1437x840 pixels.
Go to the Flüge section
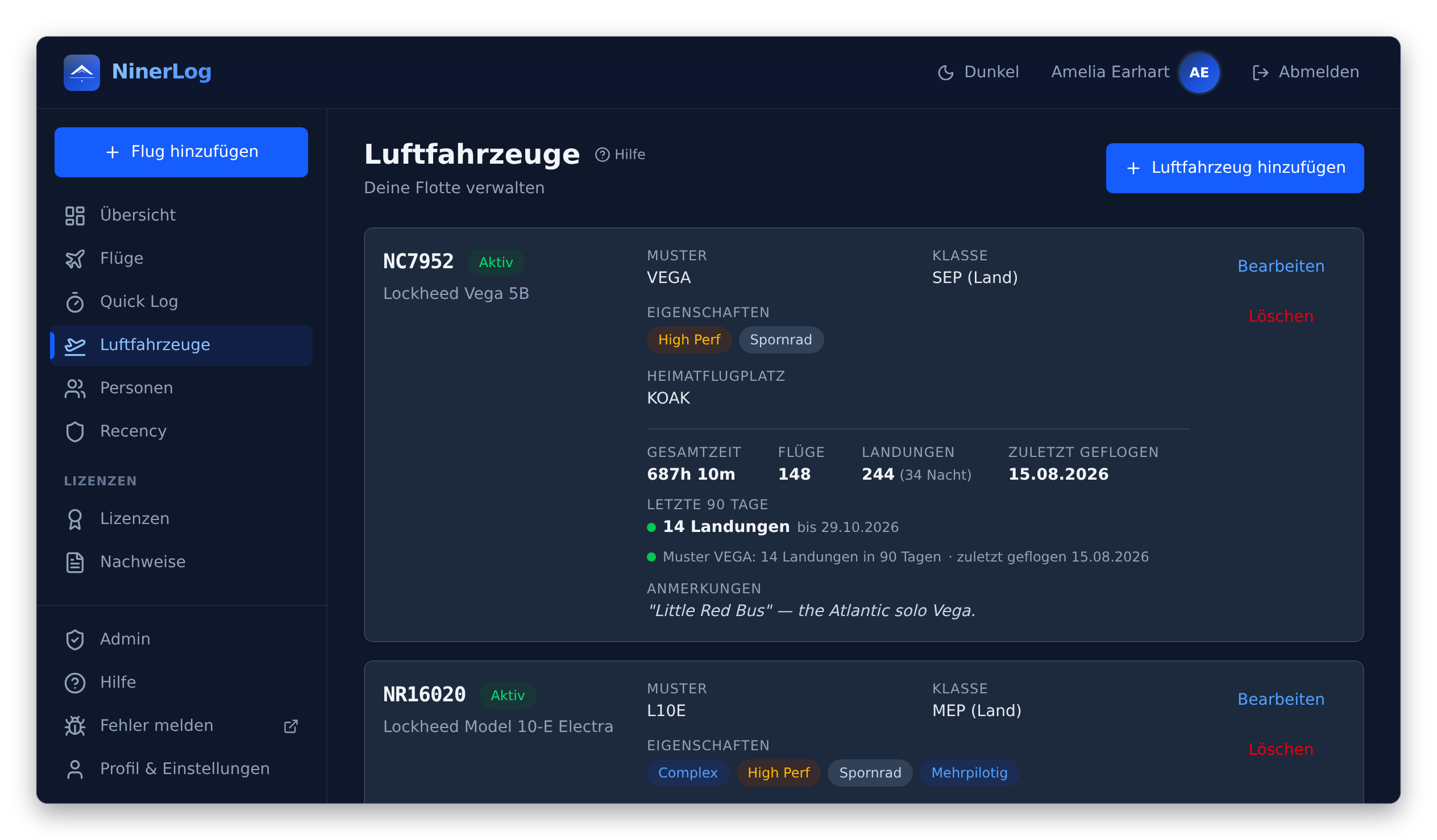181,259
